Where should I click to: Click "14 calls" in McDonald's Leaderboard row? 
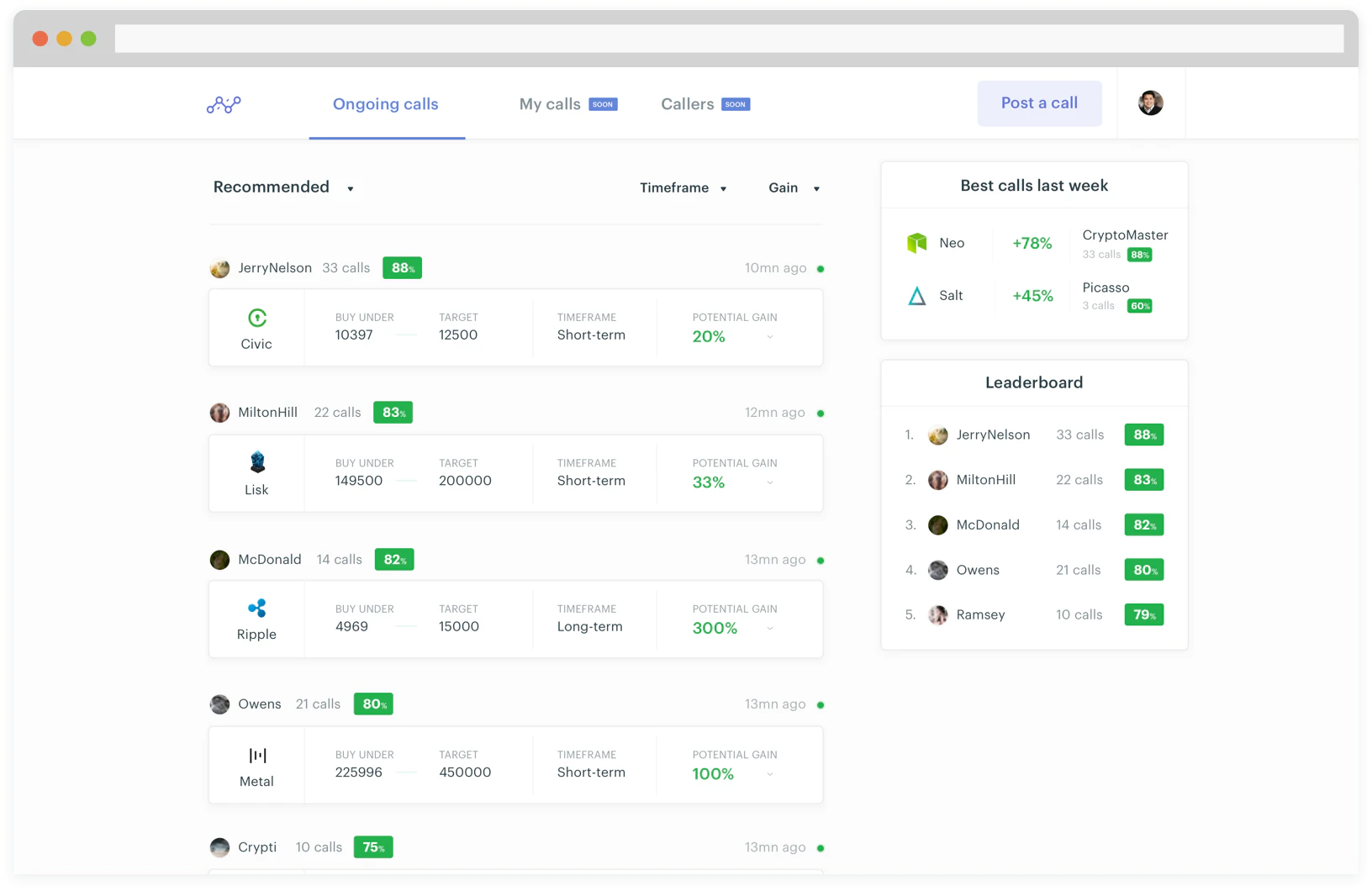(1079, 525)
